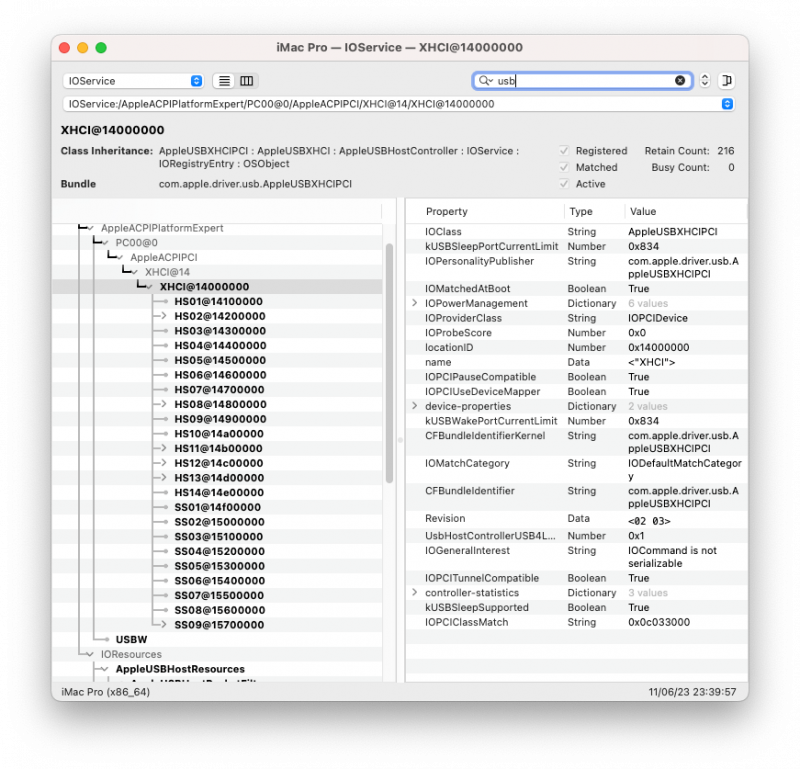Collapse the AppleACPIPCI tree node
Screen dimensions: 800x769
click(x=120, y=258)
